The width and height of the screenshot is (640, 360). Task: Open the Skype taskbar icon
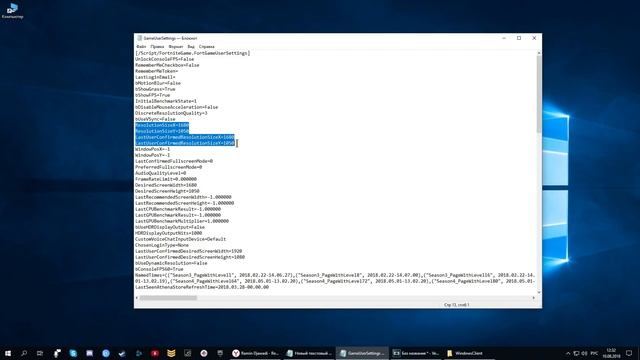click(x=73, y=353)
